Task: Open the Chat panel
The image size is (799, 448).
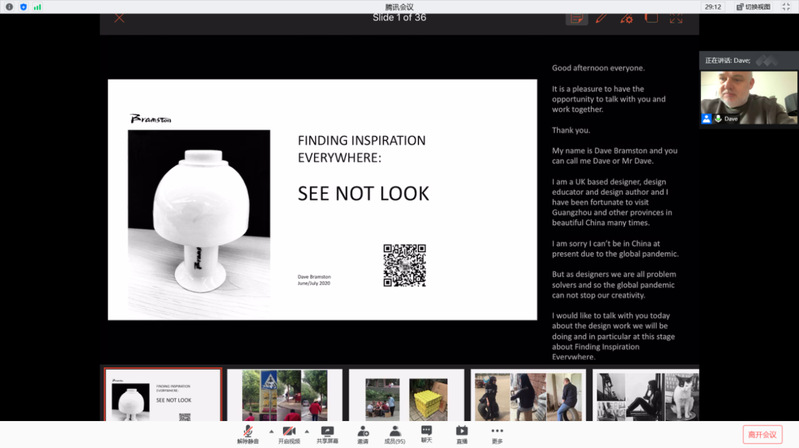Action: 426,431
